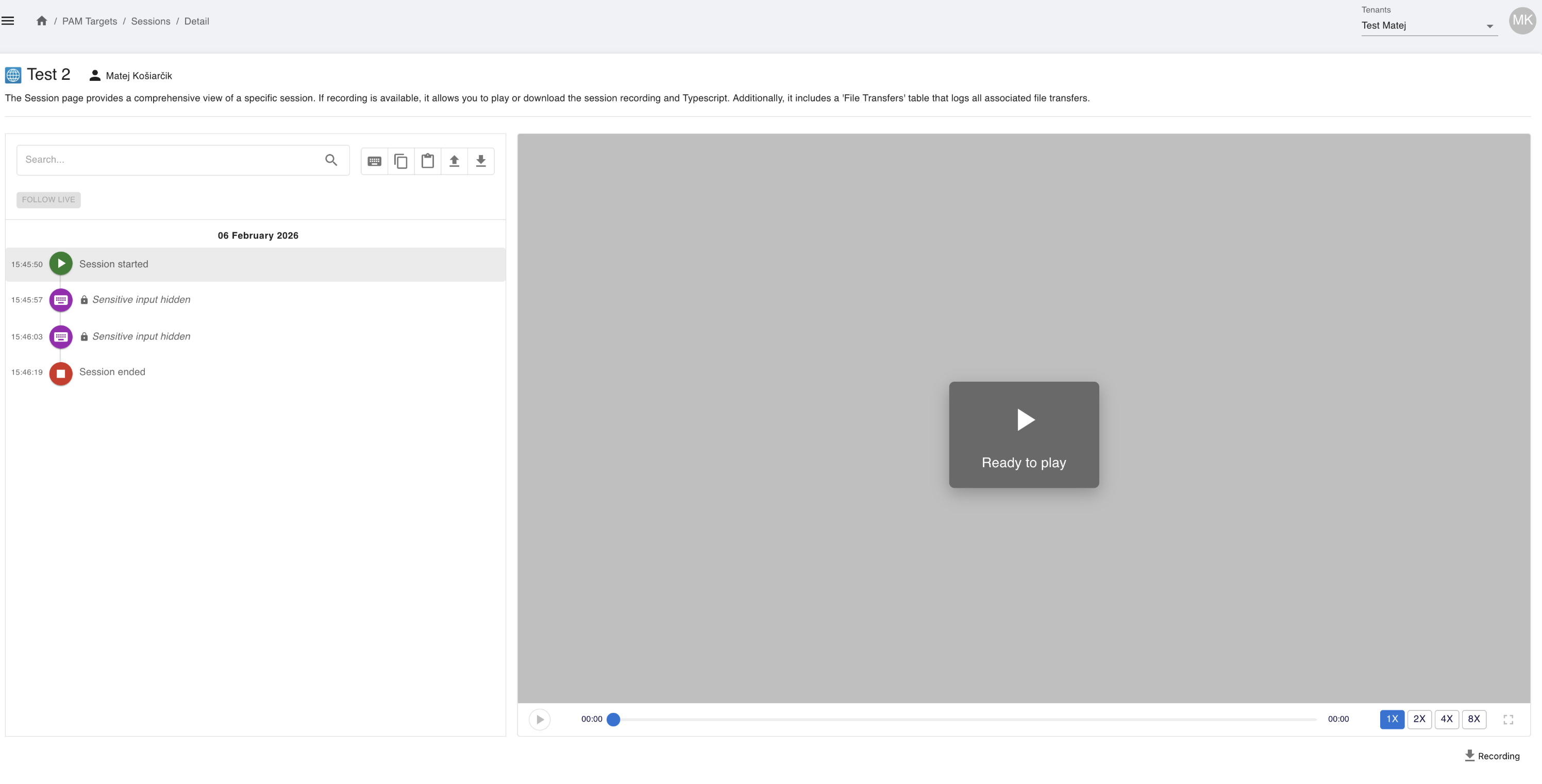Click the fullscreen player icon
1542x784 pixels.
[x=1508, y=720]
